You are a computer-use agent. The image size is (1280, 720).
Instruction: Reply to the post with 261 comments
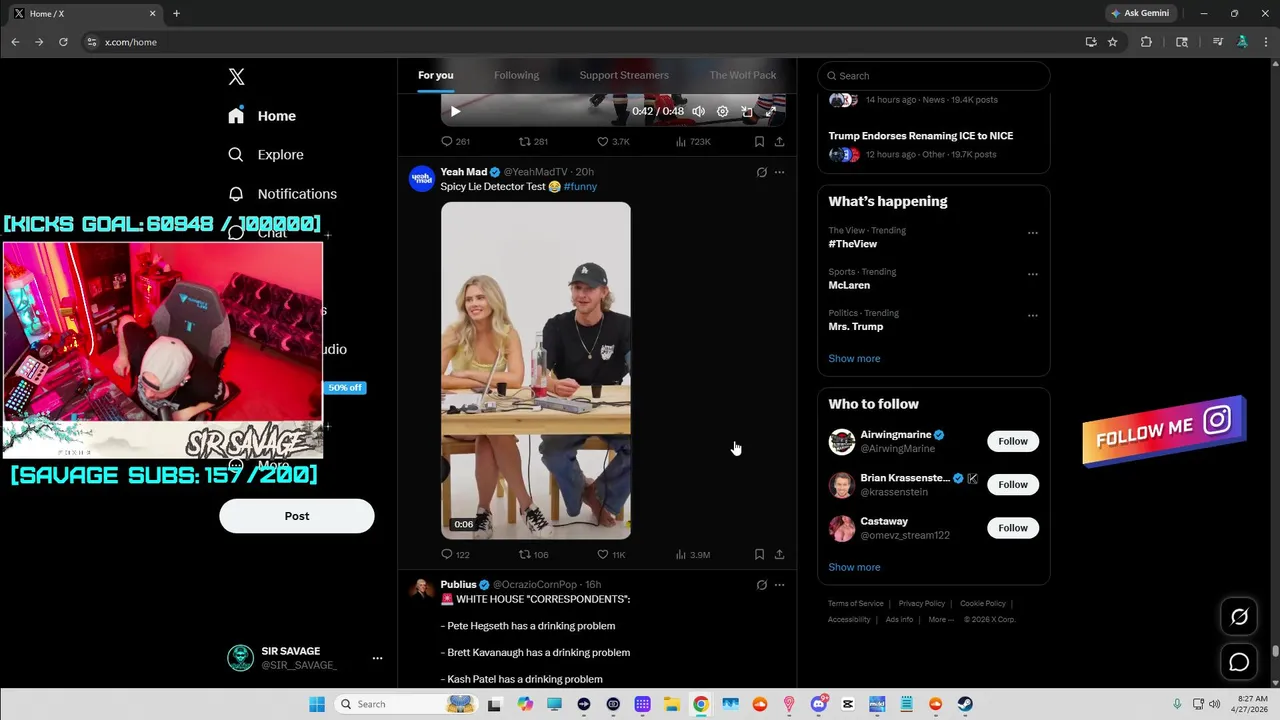tap(455, 142)
